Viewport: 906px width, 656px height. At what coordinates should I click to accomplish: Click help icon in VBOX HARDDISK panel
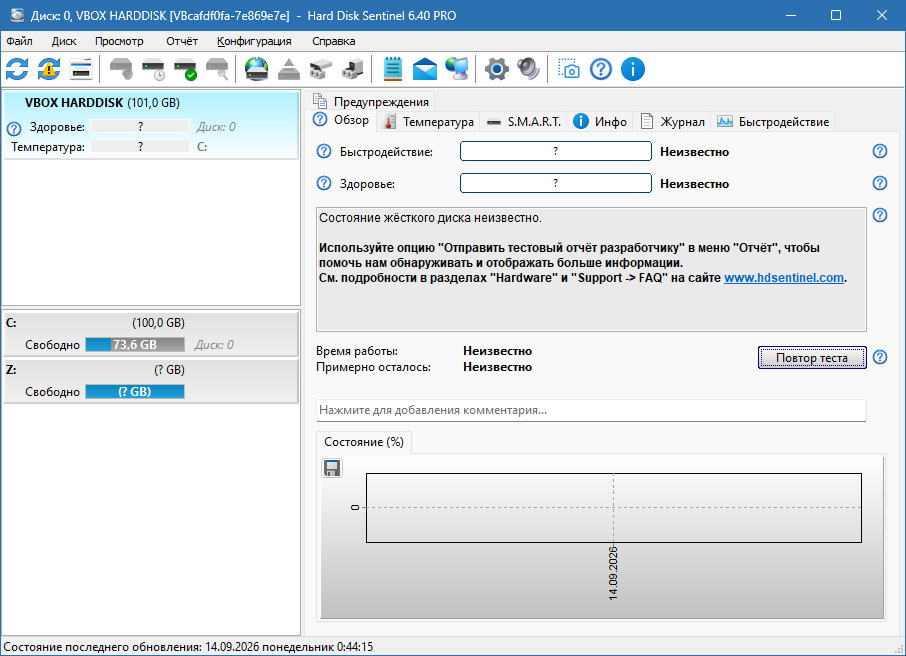(x=14, y=128)
